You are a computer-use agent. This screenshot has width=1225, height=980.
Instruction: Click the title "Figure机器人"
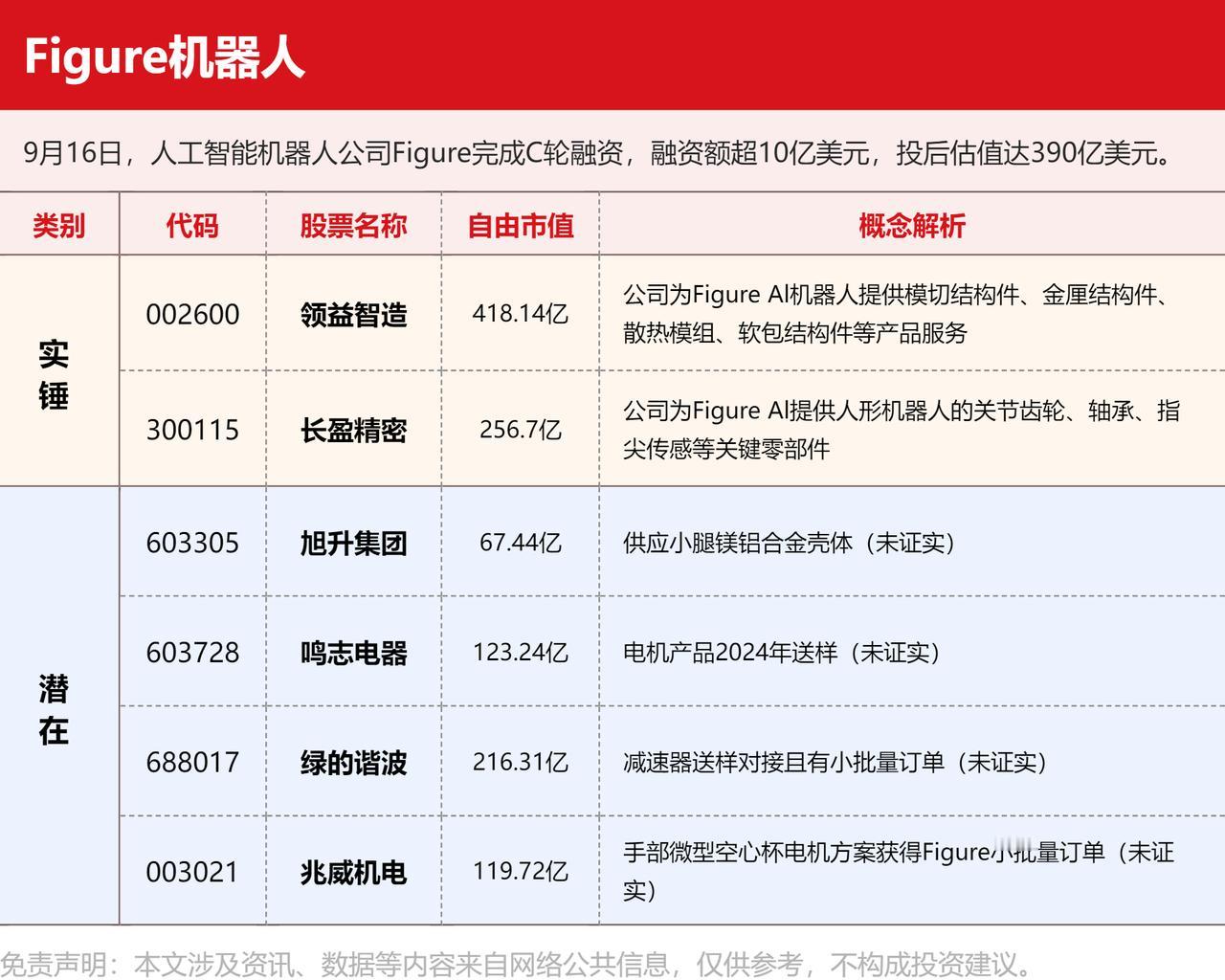coord(164,56)
